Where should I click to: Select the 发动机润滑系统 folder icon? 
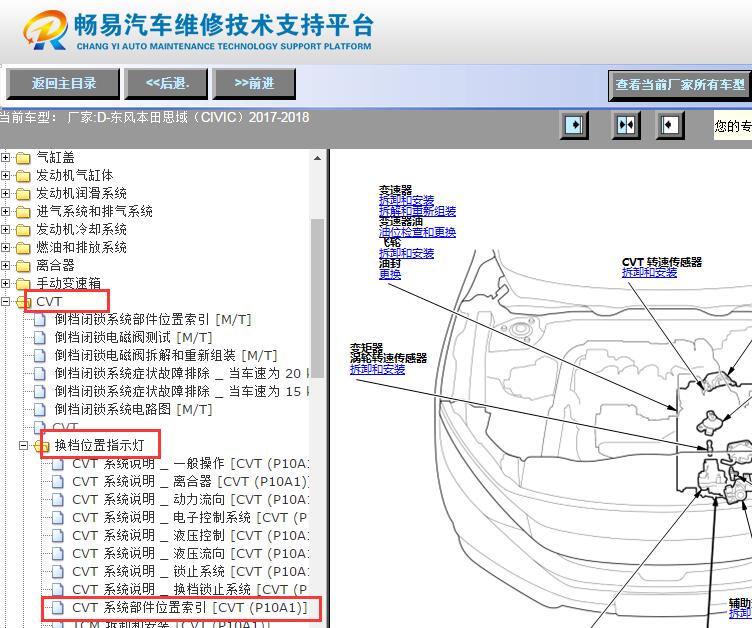(x=23, y=194)
